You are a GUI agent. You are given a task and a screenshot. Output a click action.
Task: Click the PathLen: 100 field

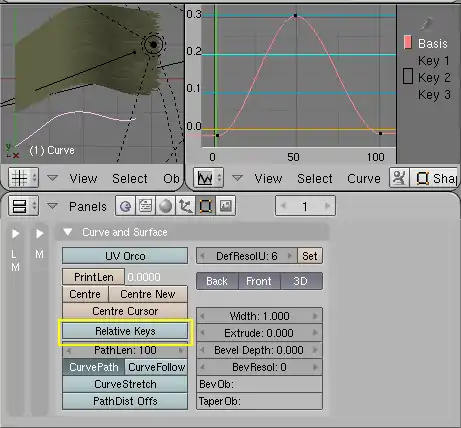click(x=125, y=350)
